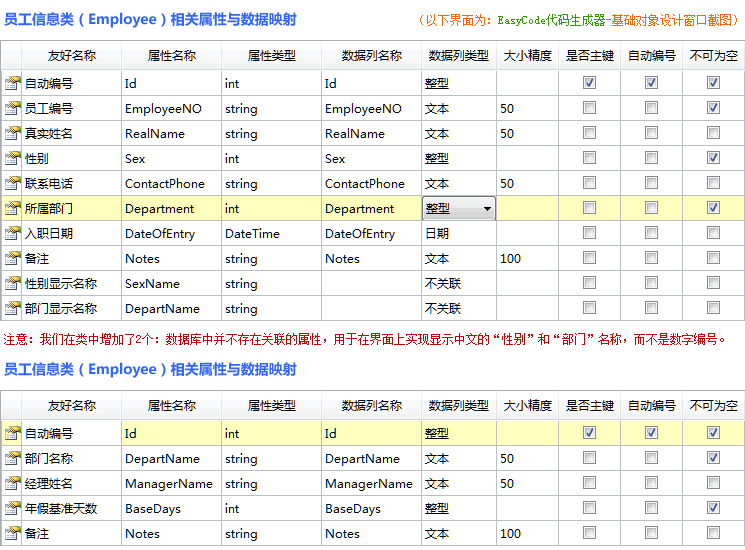Click the 性别 friendly name cell
Screen dimensions: 745x550
click(x=72, y=159)
